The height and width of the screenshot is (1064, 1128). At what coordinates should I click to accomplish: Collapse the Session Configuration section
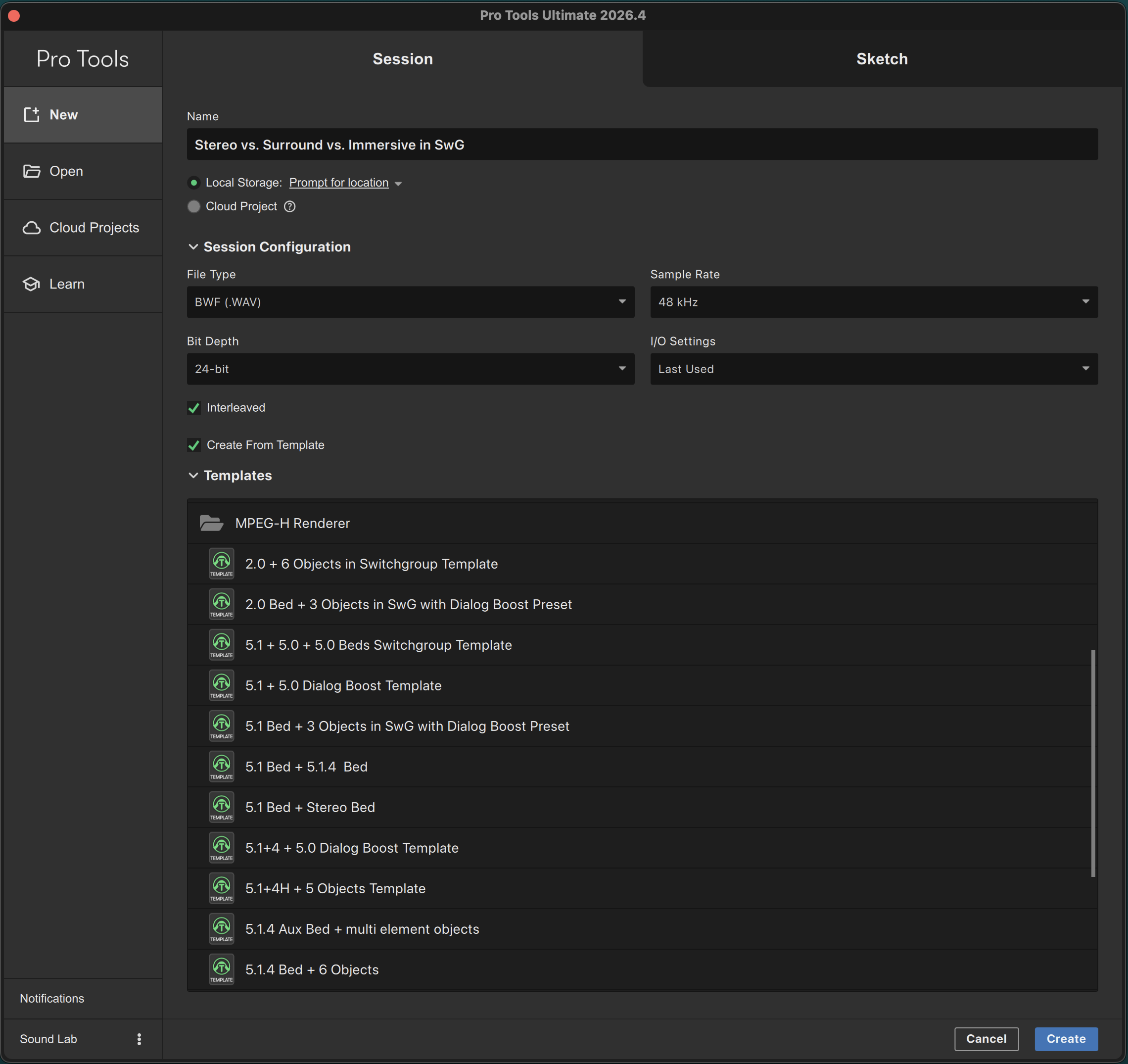[x=193, y=247]
